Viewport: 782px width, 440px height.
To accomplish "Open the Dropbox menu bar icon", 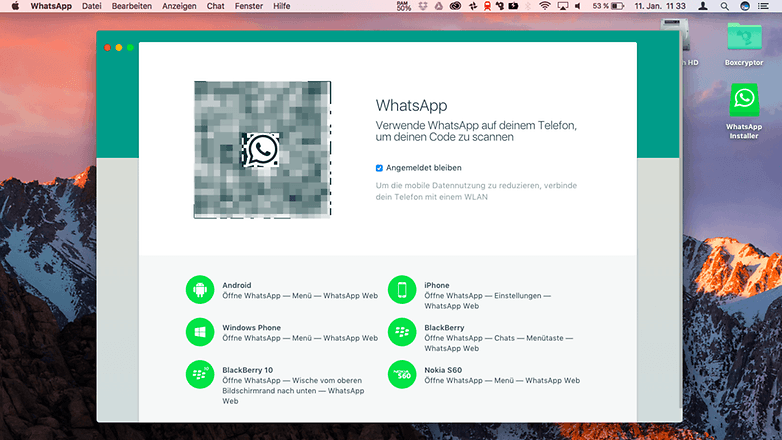I will 422,6.
